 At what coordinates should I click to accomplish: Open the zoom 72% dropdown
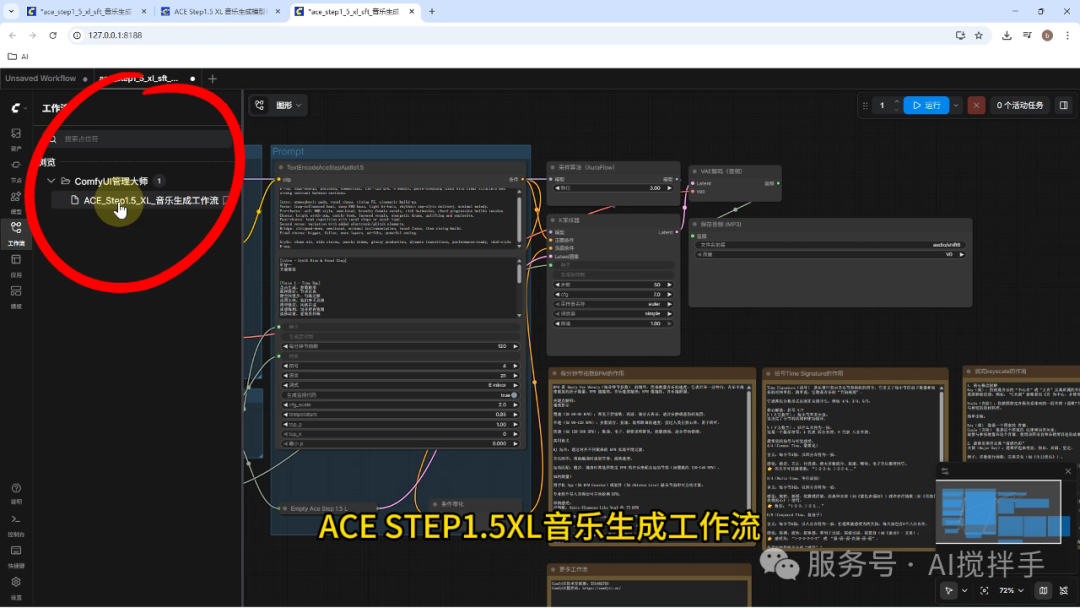(1012, 590)
